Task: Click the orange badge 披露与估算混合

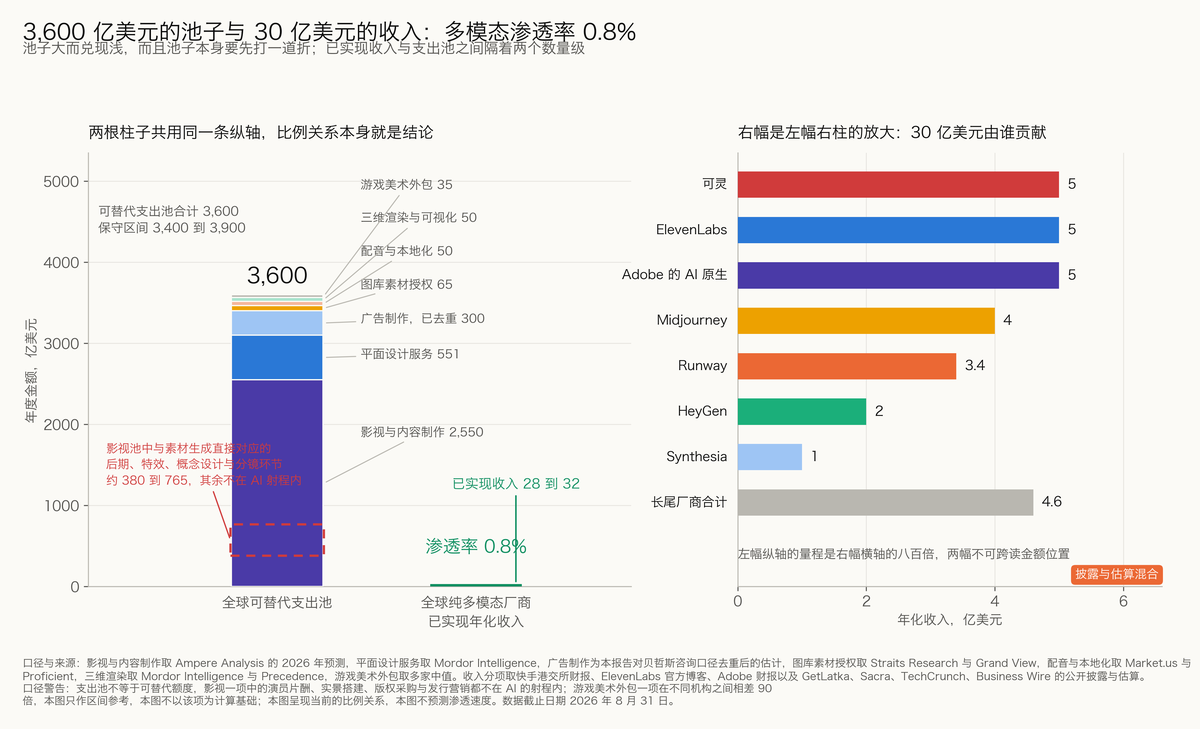Action: click(1117, 574)
